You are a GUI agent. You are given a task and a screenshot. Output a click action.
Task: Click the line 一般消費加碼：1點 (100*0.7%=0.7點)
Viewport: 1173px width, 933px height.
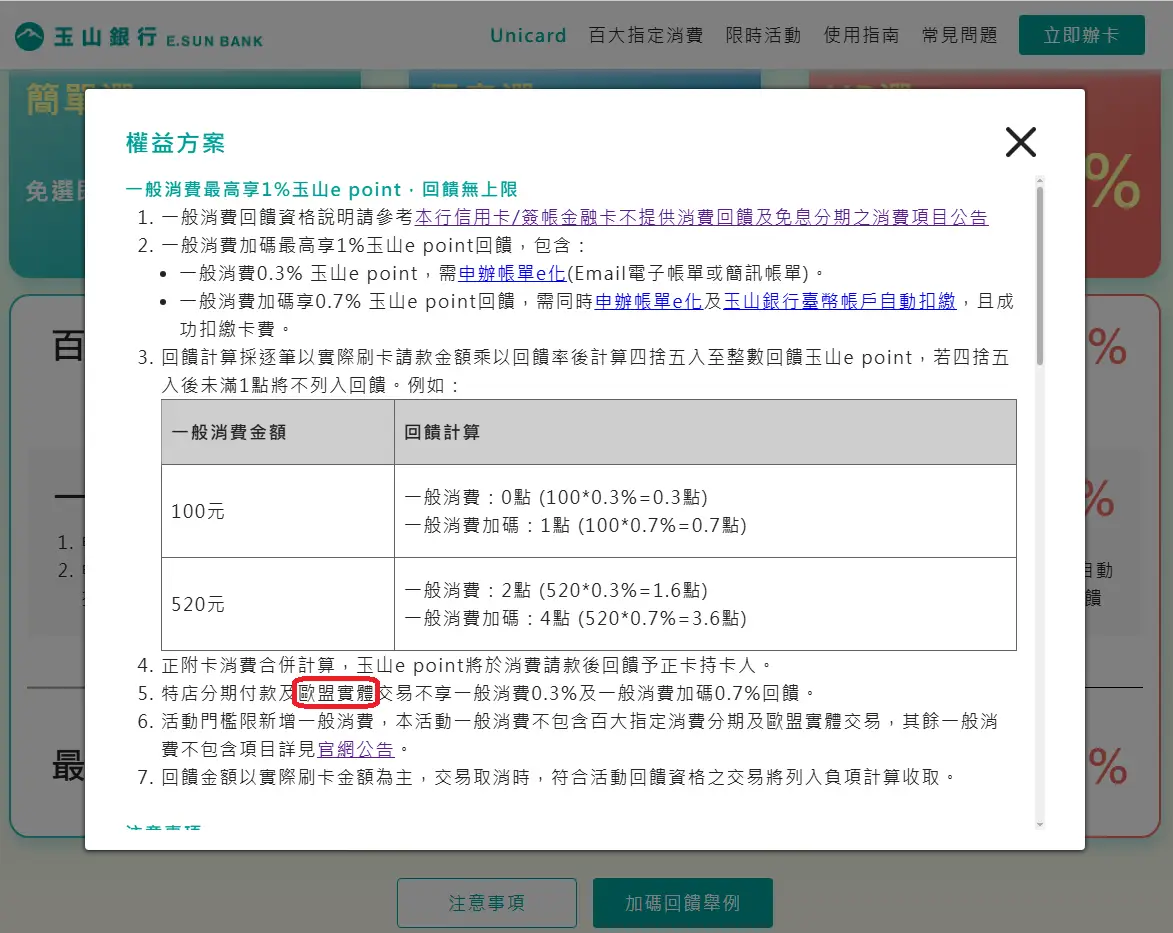[575, 525]
